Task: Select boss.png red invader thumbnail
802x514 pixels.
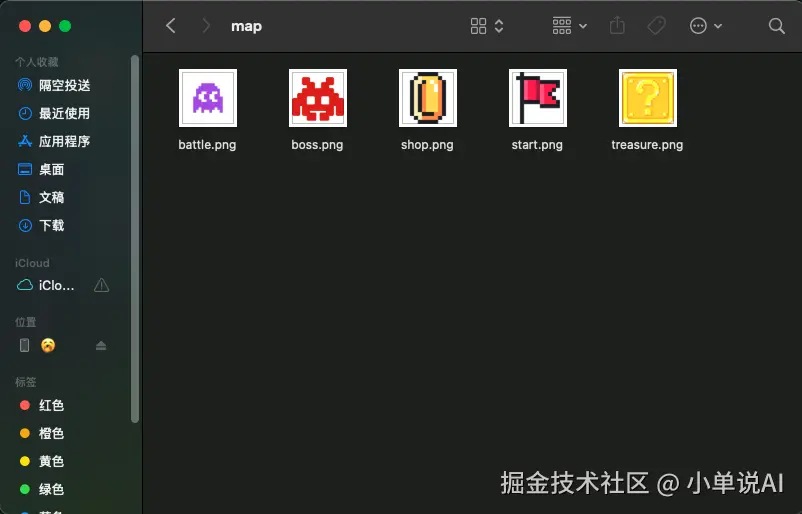Action: tap(318, 98)
